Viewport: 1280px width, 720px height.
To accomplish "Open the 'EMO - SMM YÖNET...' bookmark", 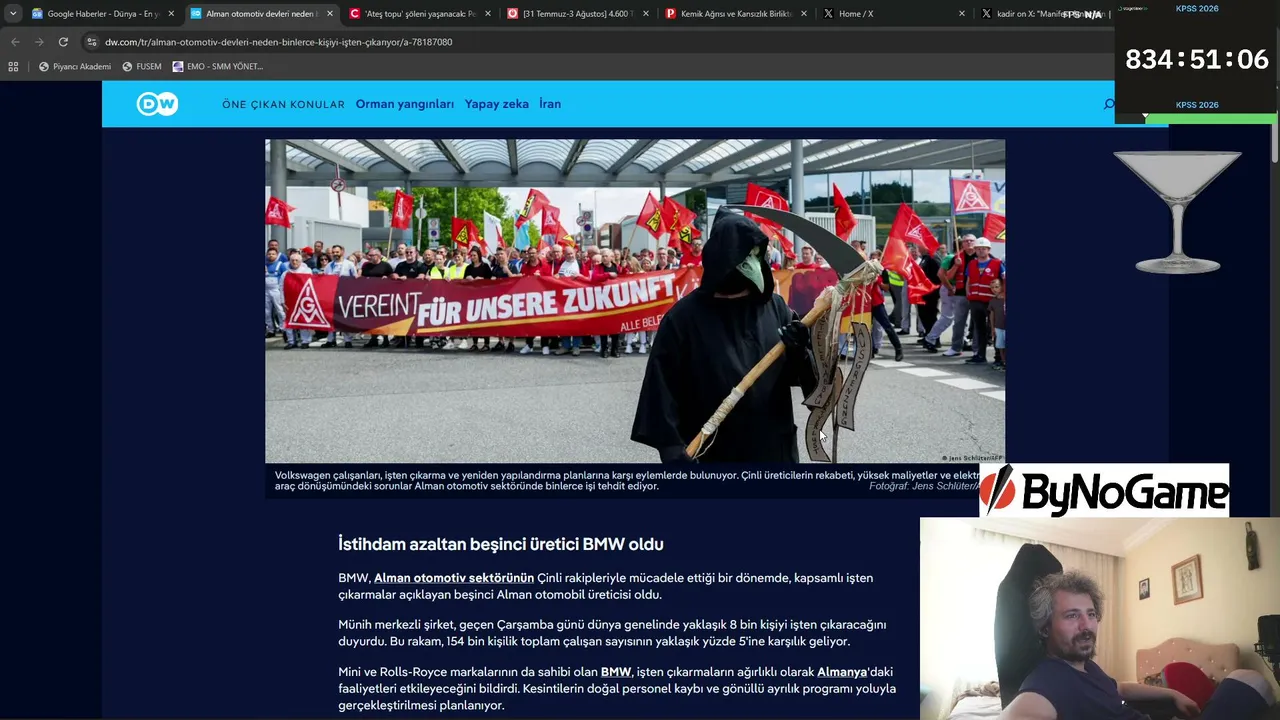I will point(218,67).
